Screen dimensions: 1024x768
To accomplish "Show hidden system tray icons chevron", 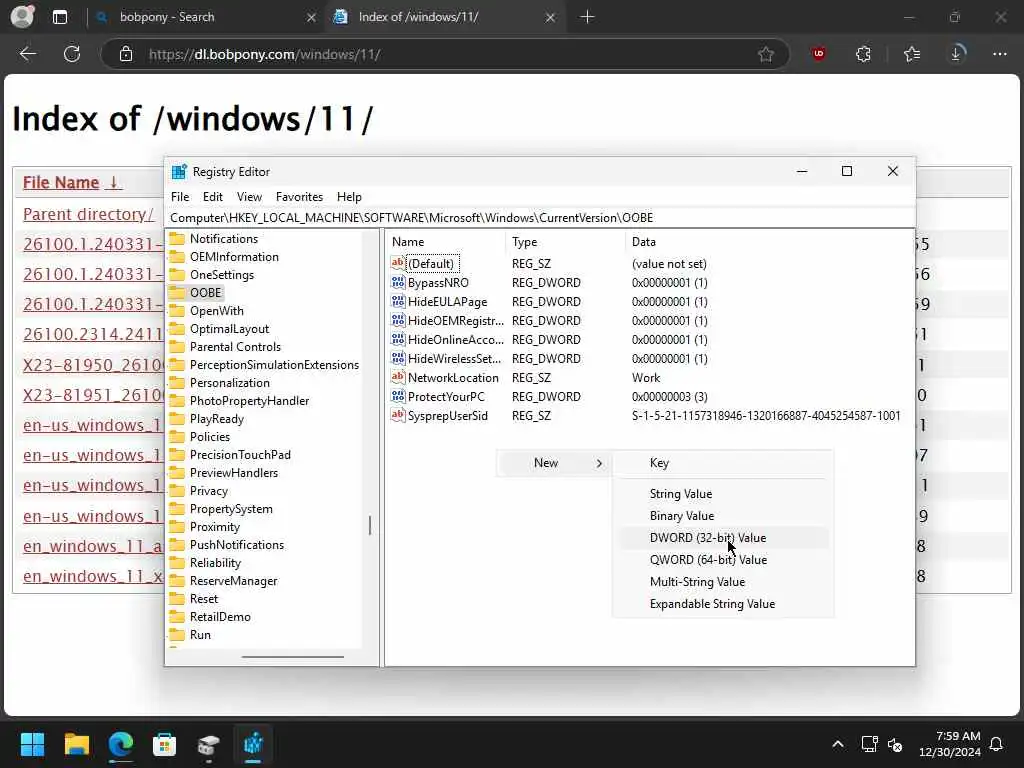I will pos(838,744).
